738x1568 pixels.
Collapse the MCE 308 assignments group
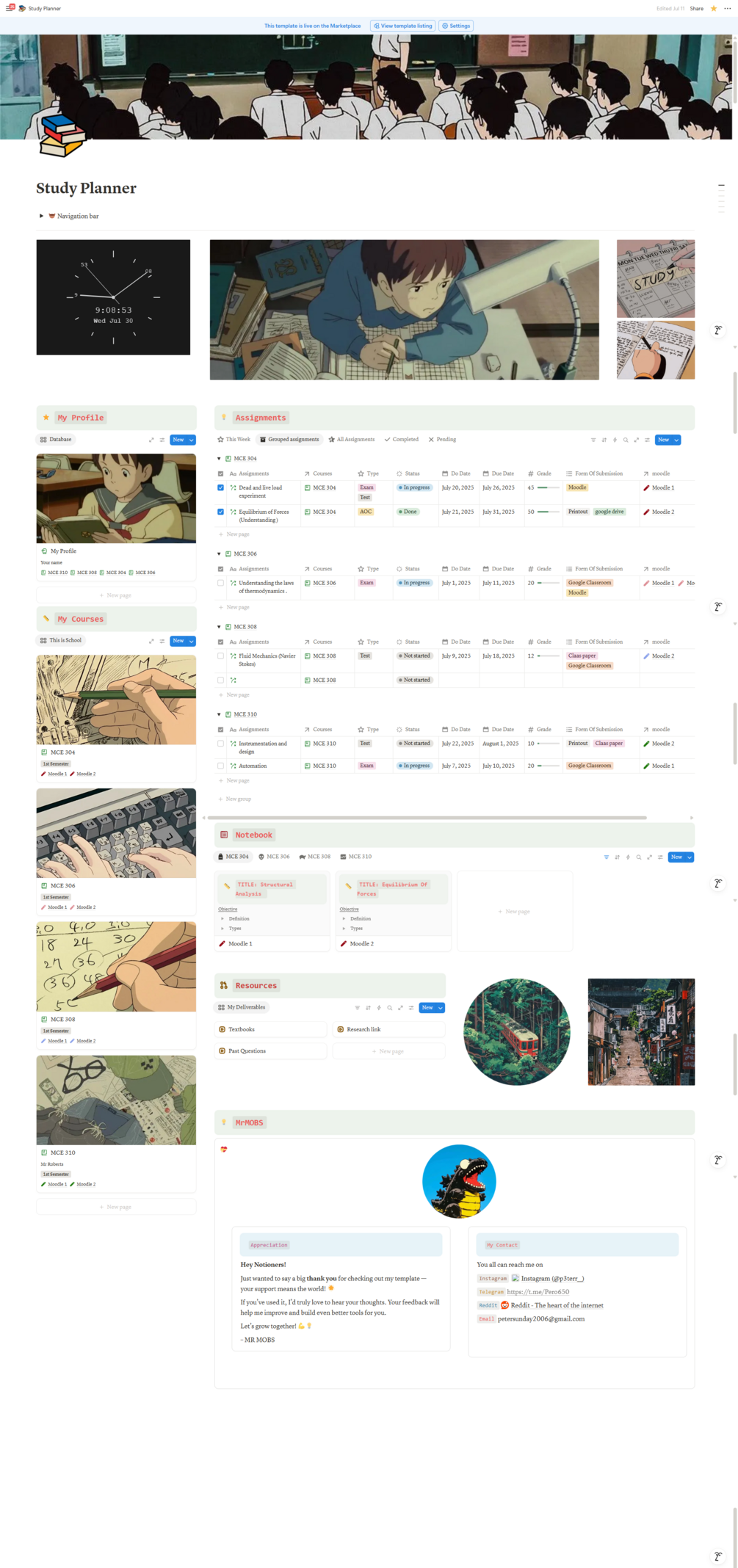coord(219,627)
